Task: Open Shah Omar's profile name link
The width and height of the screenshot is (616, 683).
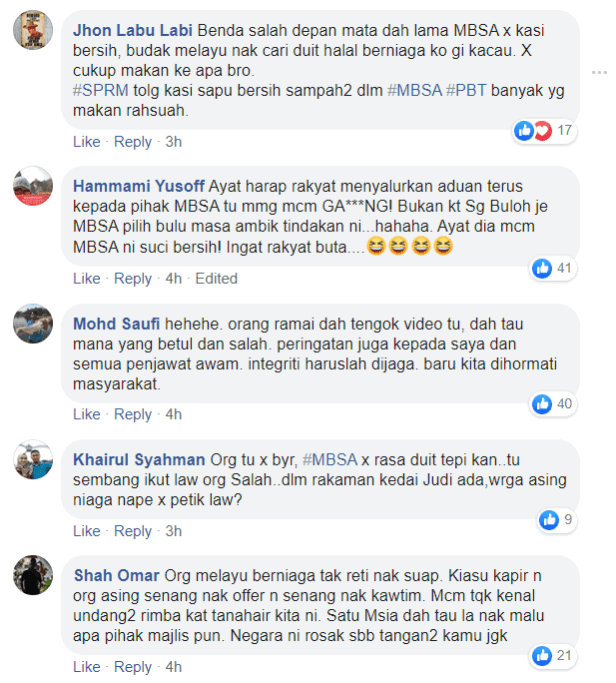Action: pos(116,575)
